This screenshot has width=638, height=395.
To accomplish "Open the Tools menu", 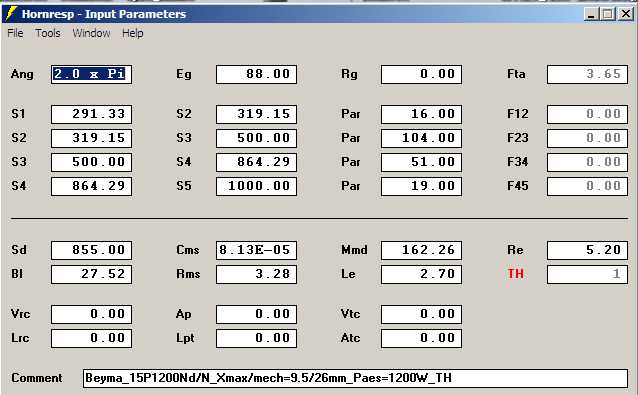I will point(48,33).
